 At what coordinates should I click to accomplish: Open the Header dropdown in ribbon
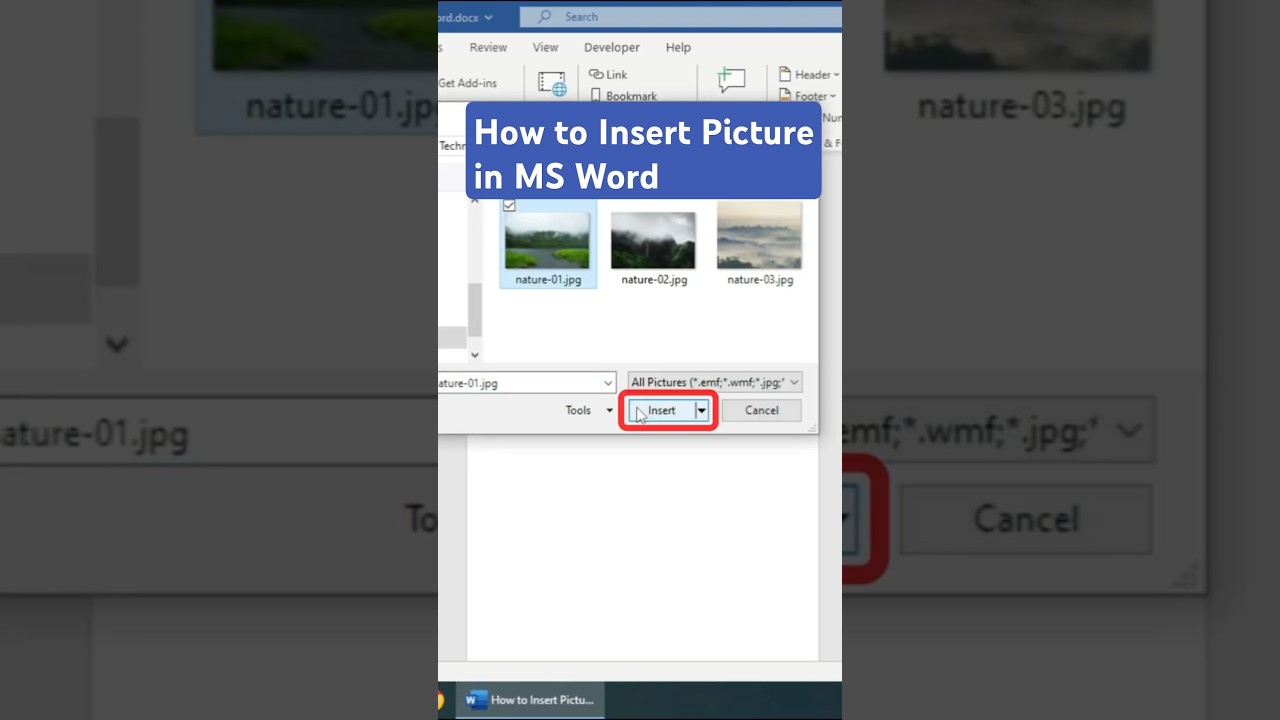coord(809,75)
